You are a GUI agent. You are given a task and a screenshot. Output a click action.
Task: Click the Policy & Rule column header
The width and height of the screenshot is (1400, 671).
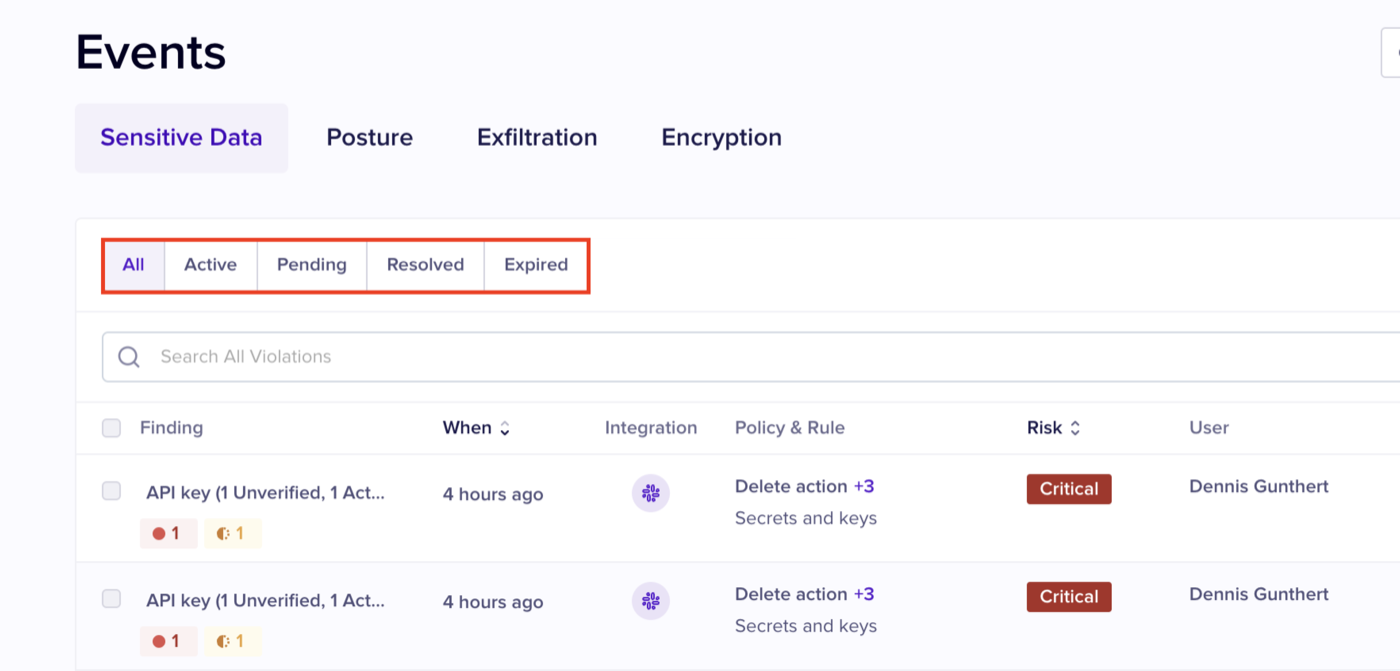790,428
